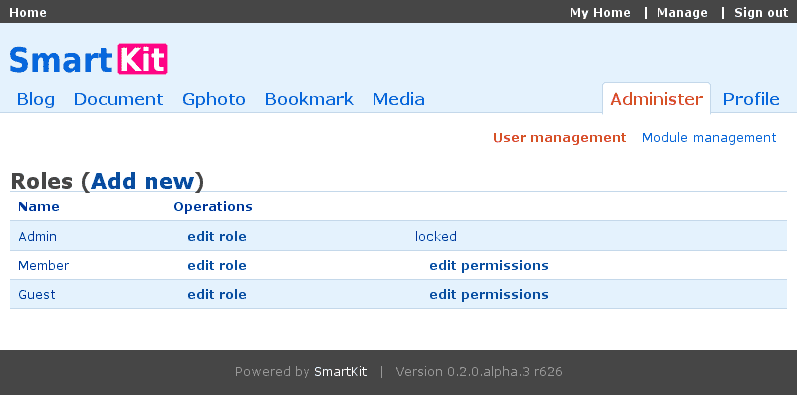Open the Bookmark tab

click(309, 99)
